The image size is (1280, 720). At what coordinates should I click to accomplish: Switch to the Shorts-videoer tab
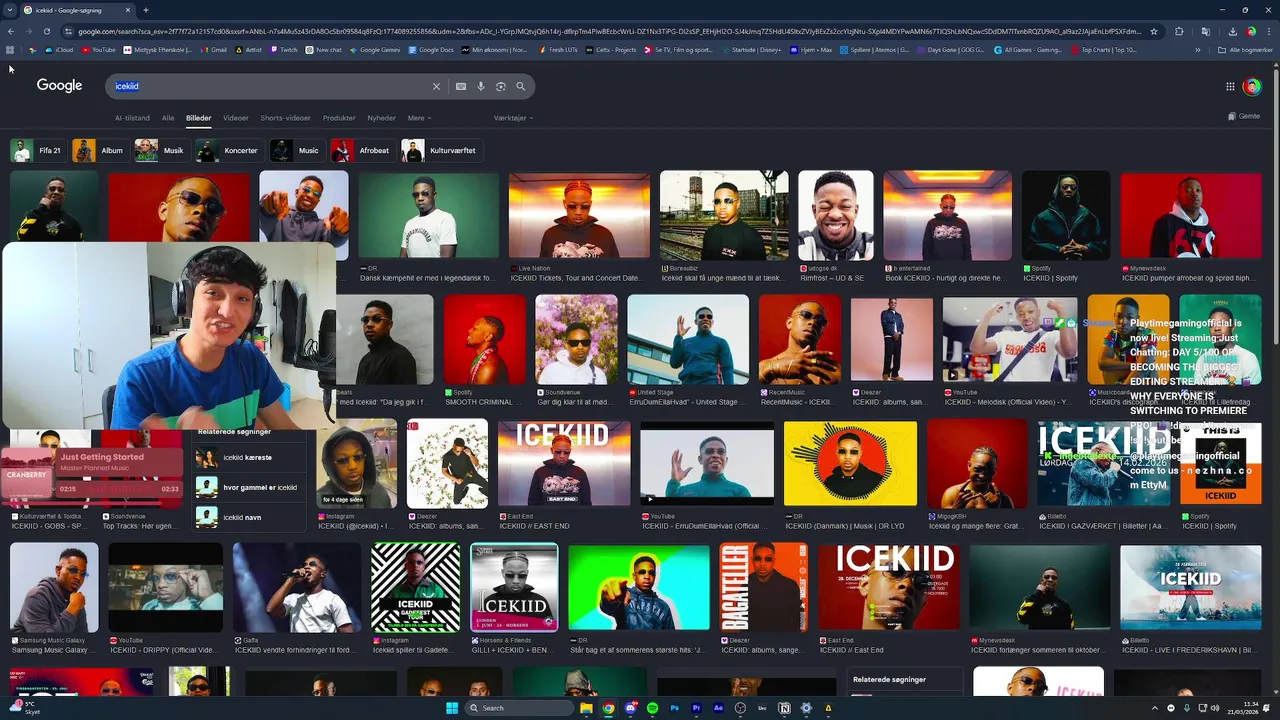(x=286, y=118)
